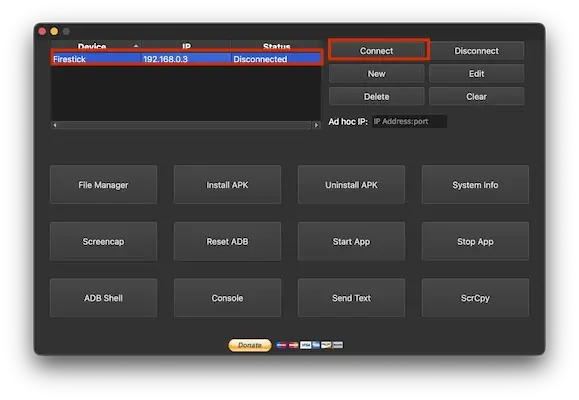Delete the selected device
The width and height of the screenshot is (579, 400).
click(x=376, y=96)
